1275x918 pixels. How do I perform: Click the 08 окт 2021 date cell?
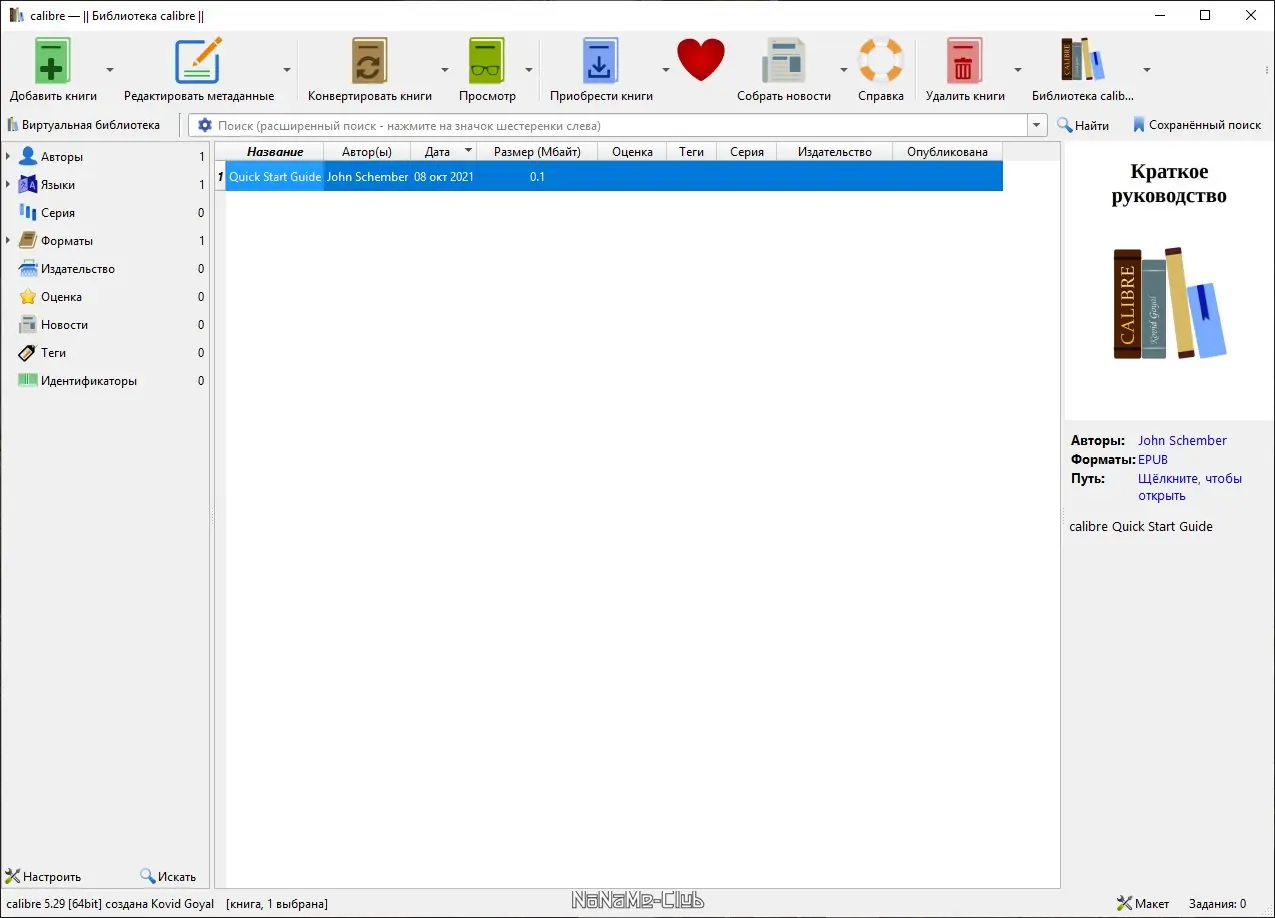pos(444,177)
